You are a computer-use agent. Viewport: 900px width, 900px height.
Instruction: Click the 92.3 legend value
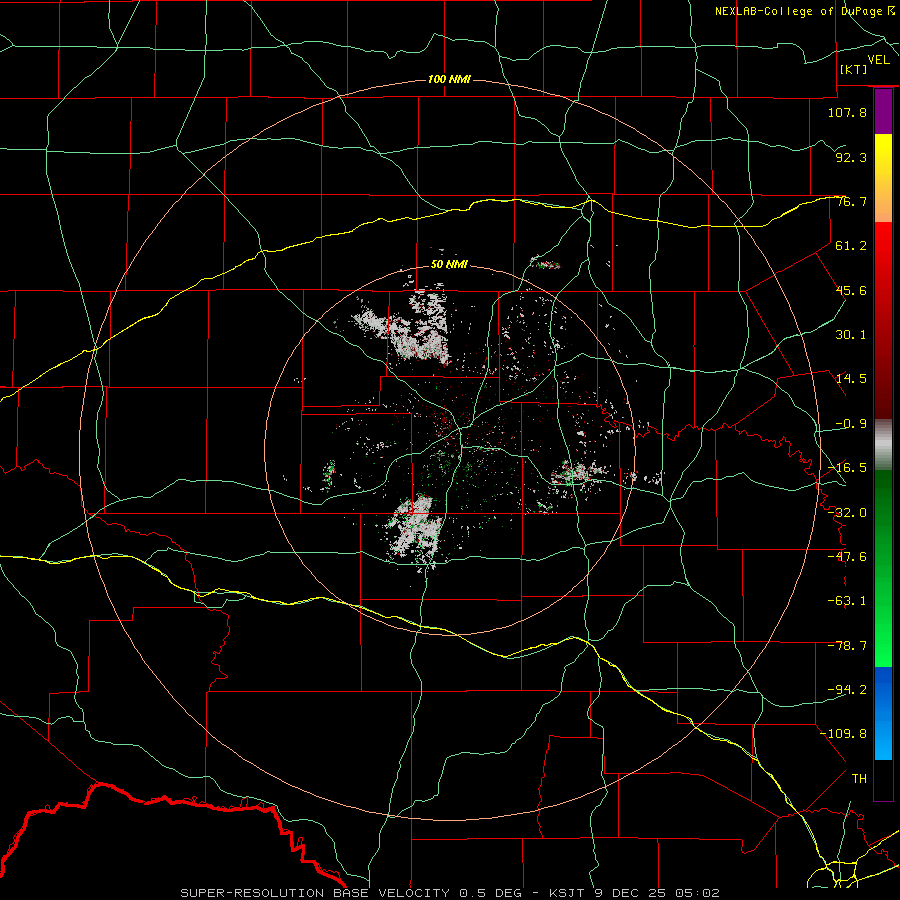tap(851, 157)
